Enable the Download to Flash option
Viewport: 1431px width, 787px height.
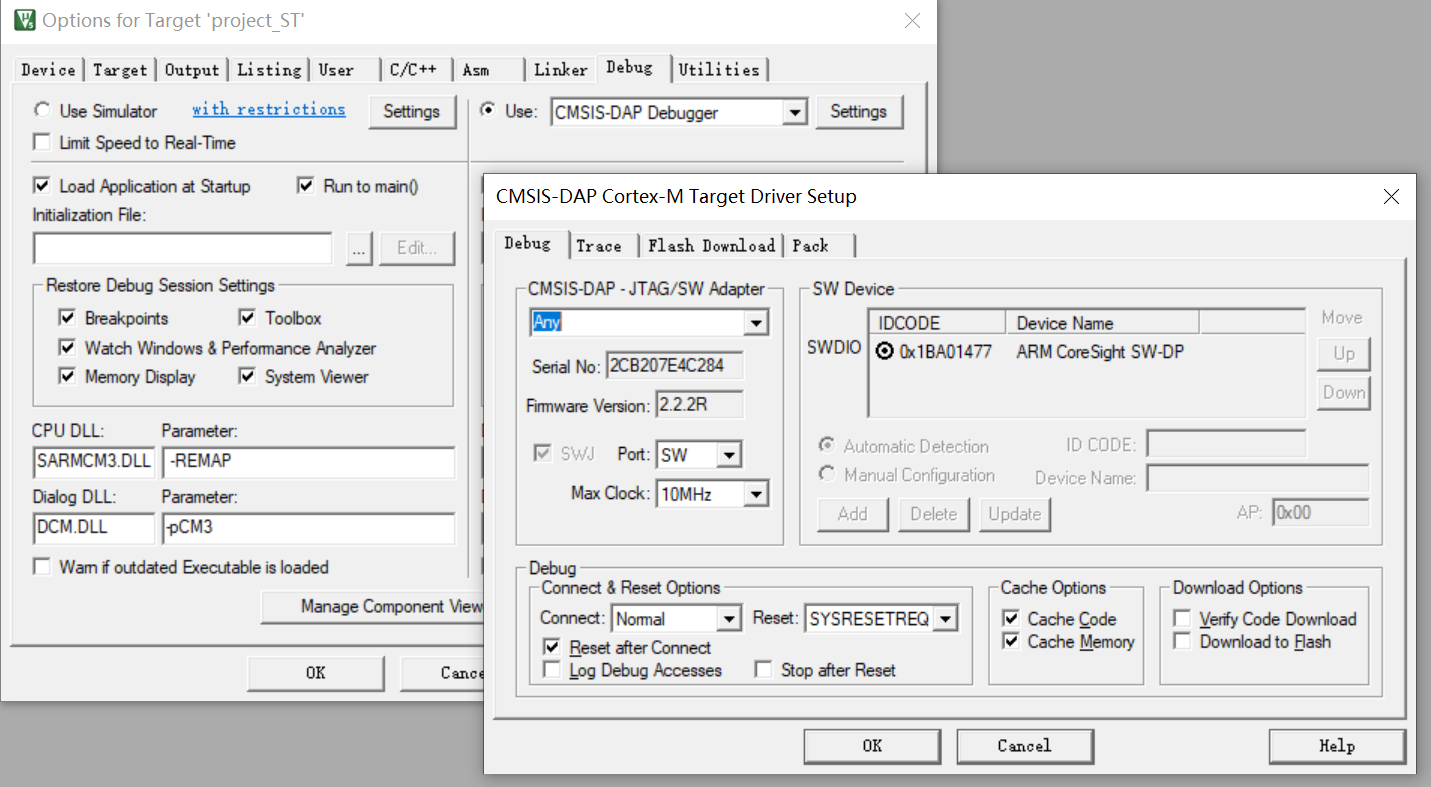click(1183, 642)
